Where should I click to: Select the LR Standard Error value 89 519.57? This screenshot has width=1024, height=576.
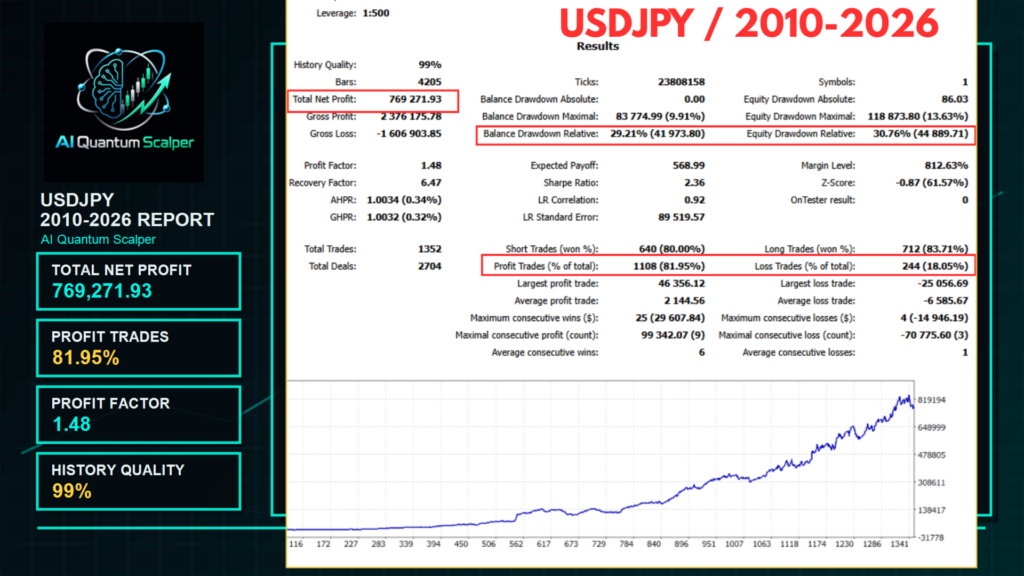tap(681, 217)
